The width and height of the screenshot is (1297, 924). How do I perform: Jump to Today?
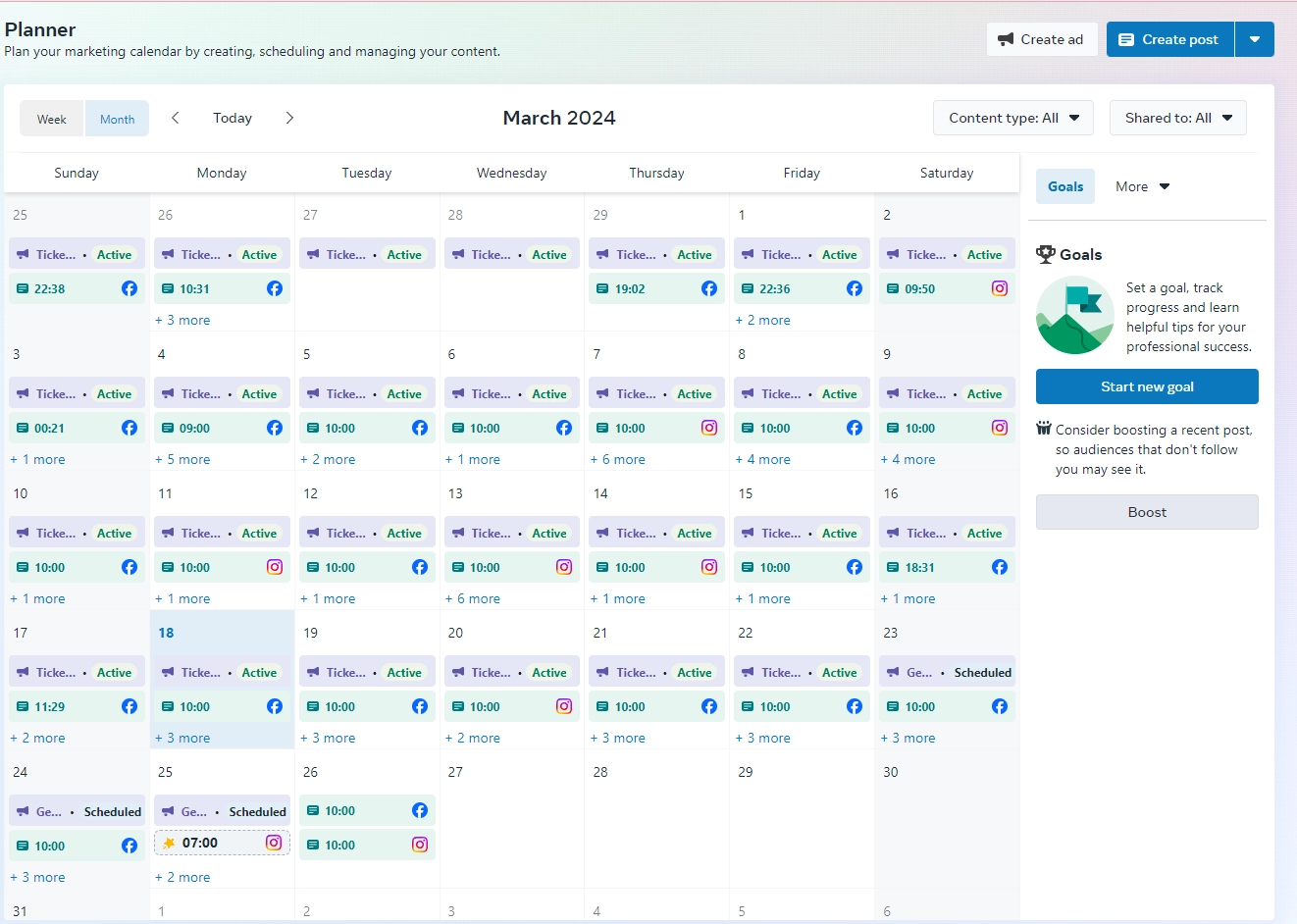pyautogui.click(x=233, y=118)
